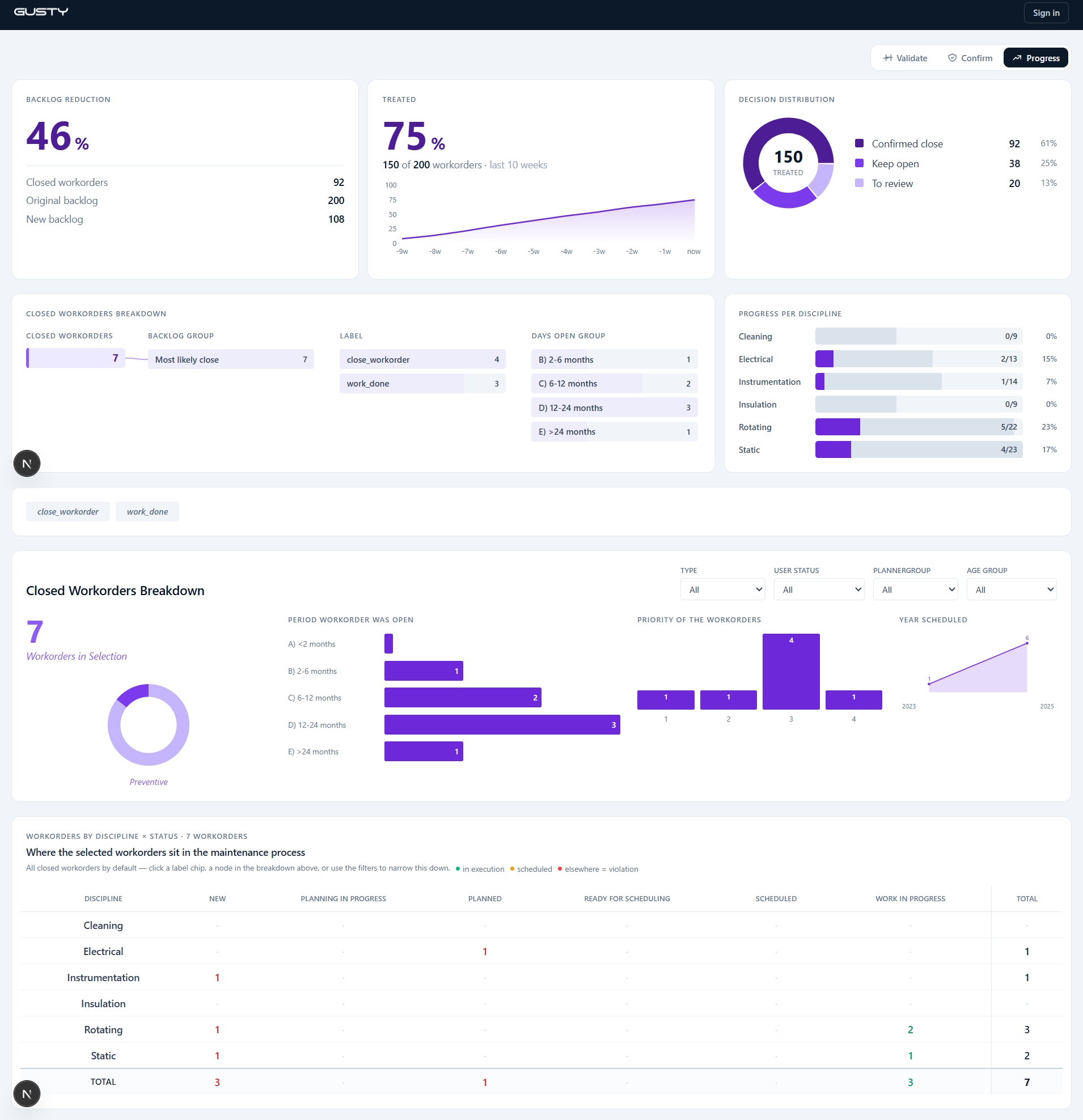
Task: Click the Confirm shield icon
Action: pos(952,58)
